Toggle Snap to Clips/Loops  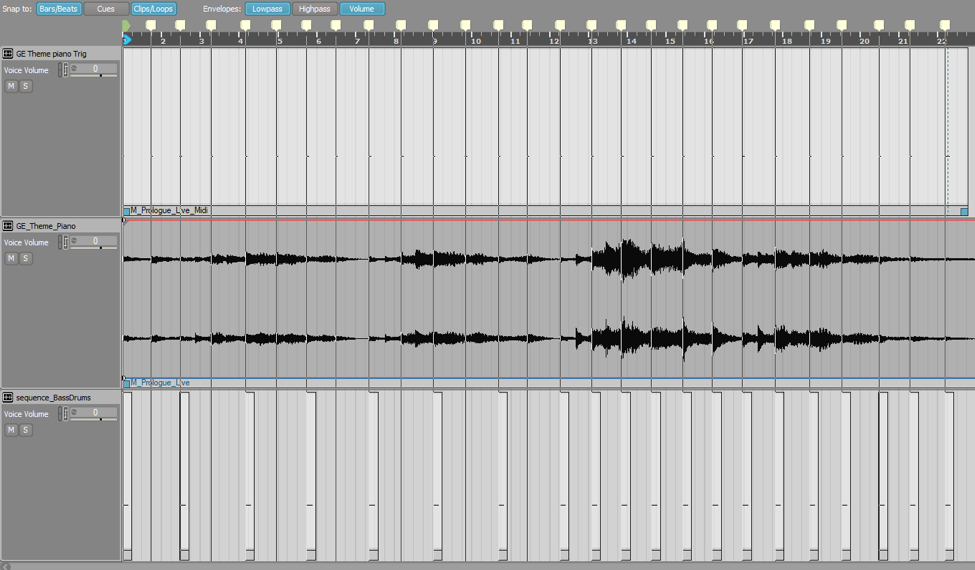pos(153,9)
